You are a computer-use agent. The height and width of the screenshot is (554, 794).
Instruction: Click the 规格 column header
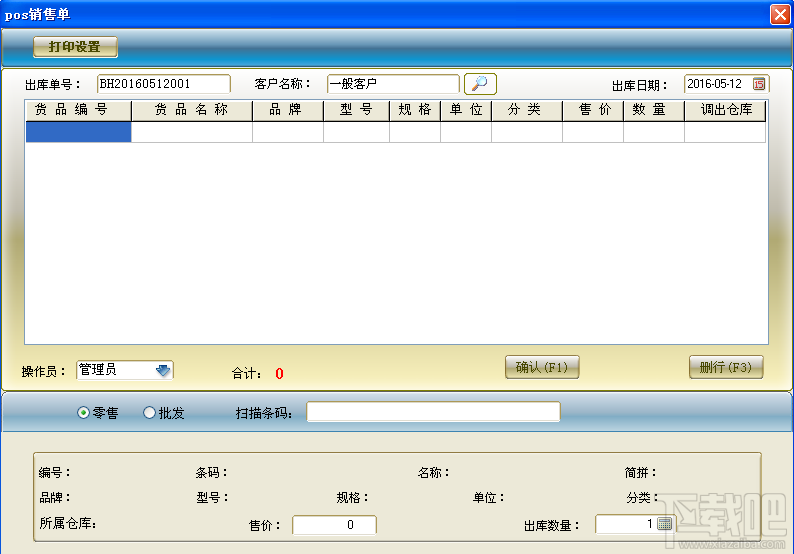[x=415, y=110]
